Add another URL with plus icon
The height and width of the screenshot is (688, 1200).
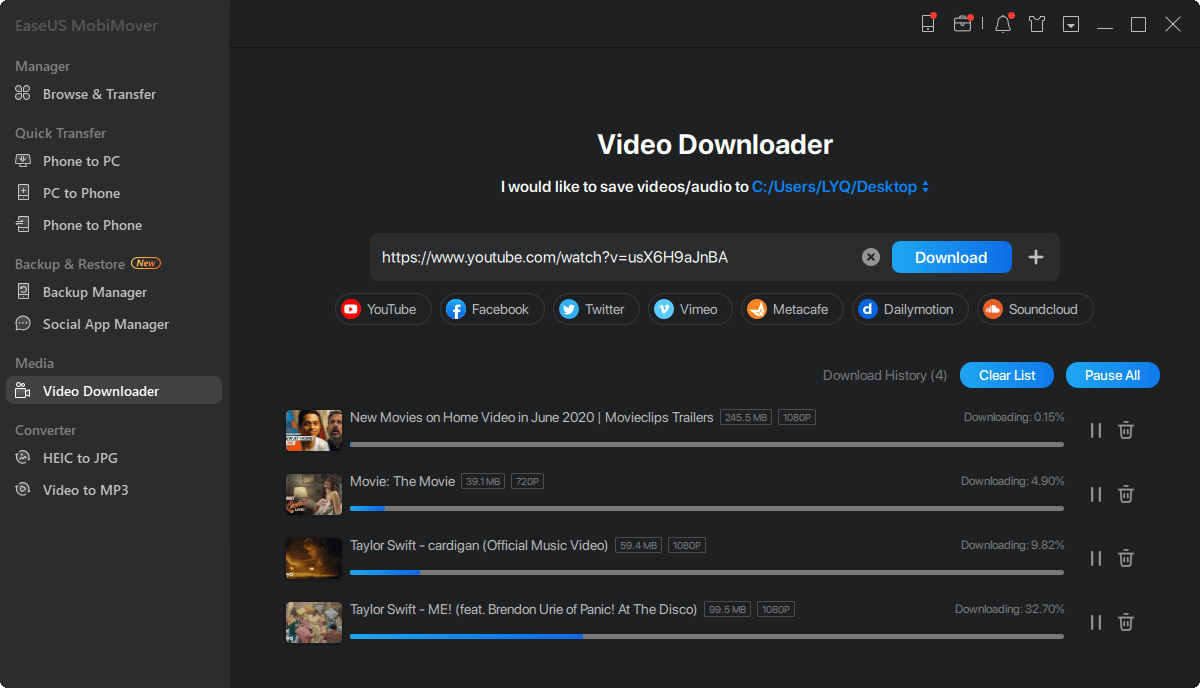(x=1036, y=257)
